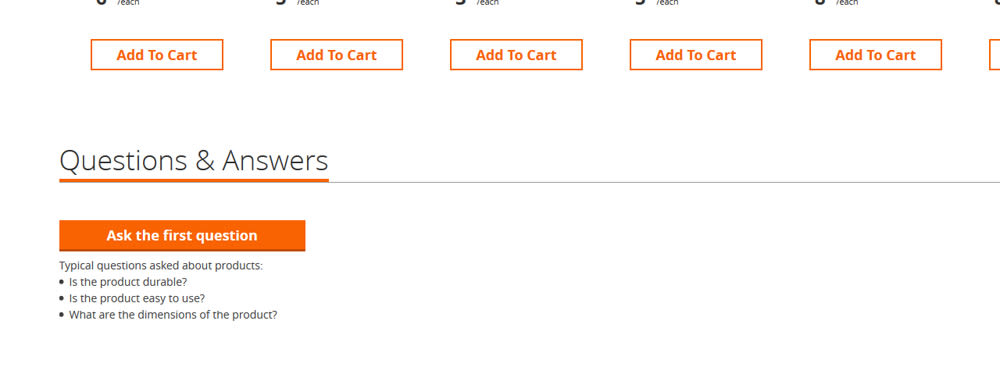
Task: Click "/each" label above first Add To Cart
Action: coord(128,3)
